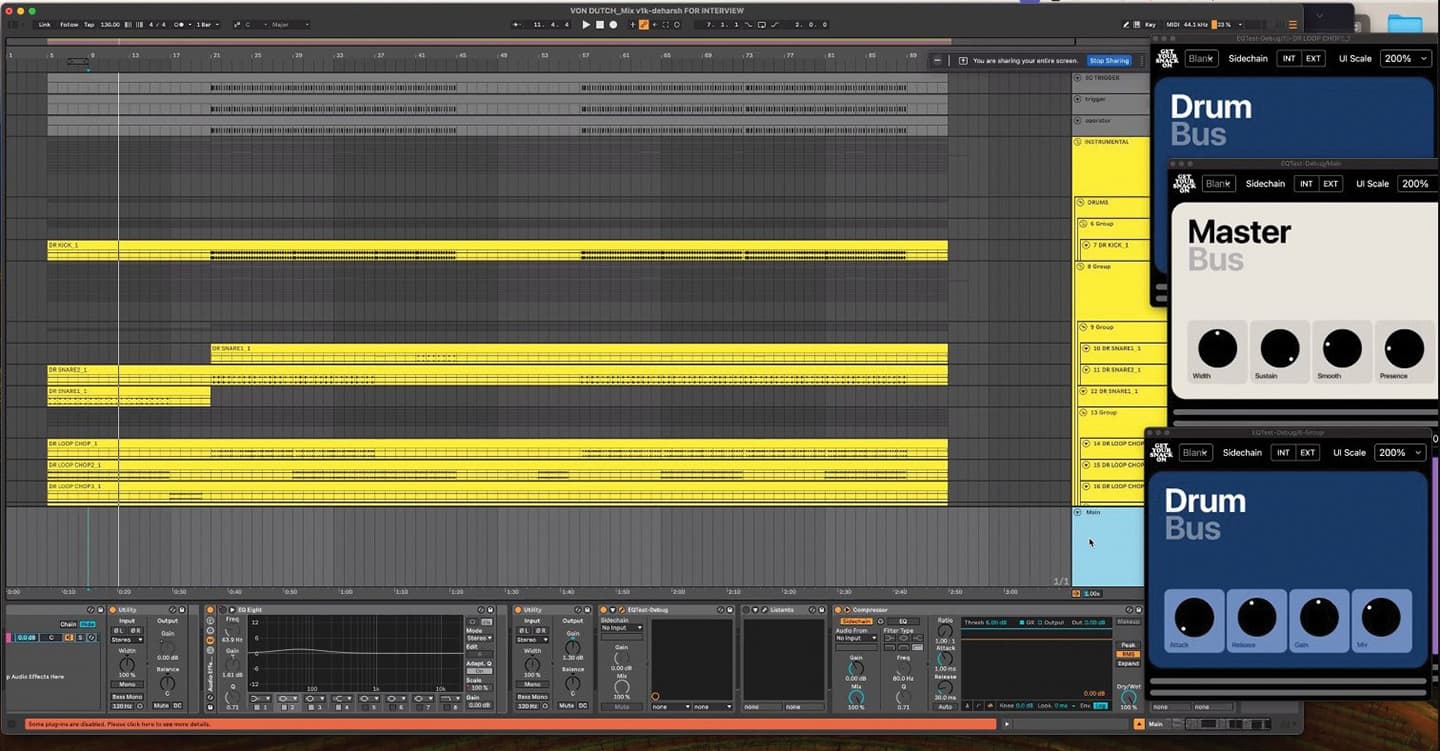Select RMS mode in the Compressor
The height and width of the screenshot is (751, 1440).
(1128, 654)
